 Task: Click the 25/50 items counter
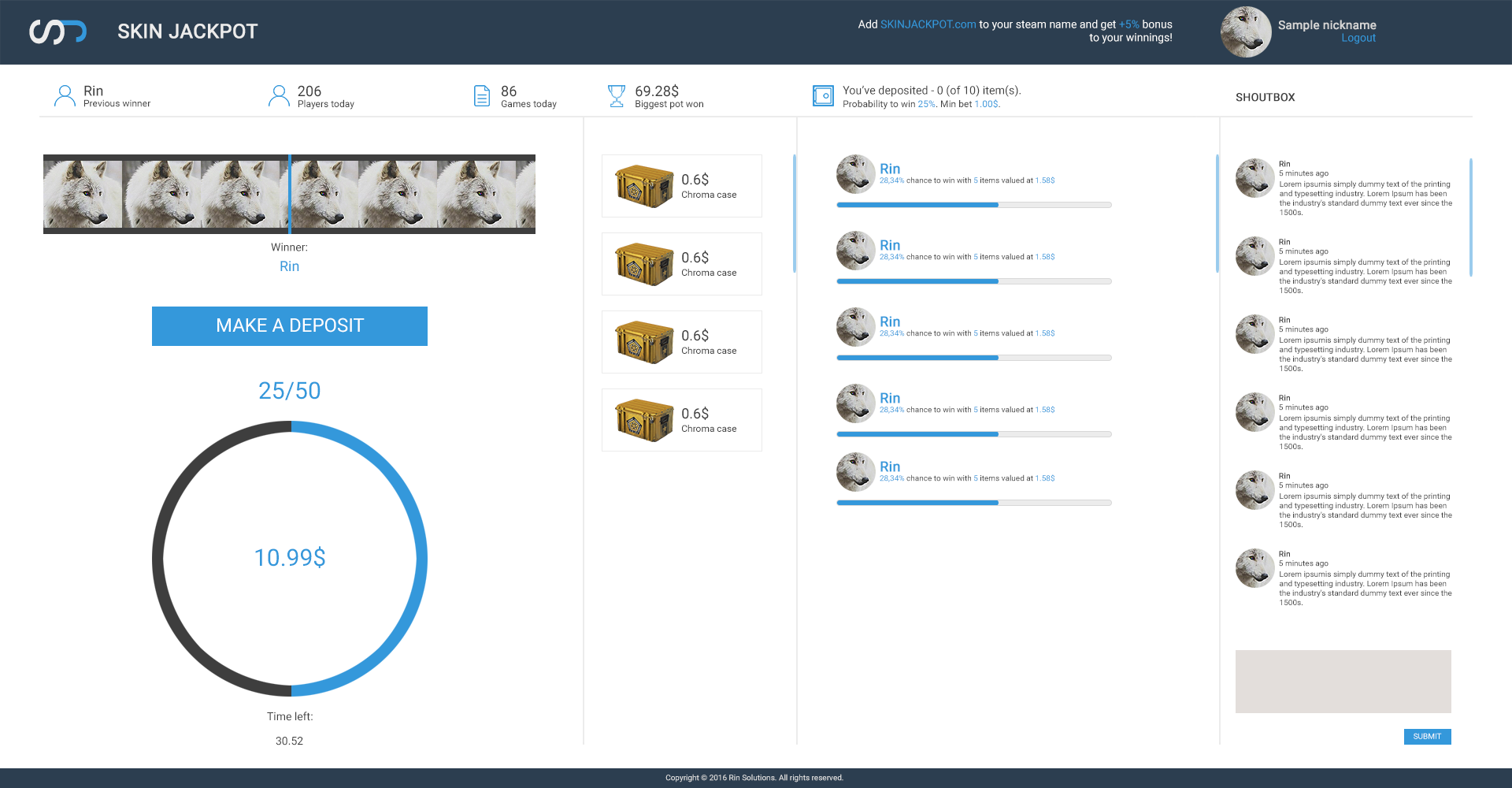[290, 391]
